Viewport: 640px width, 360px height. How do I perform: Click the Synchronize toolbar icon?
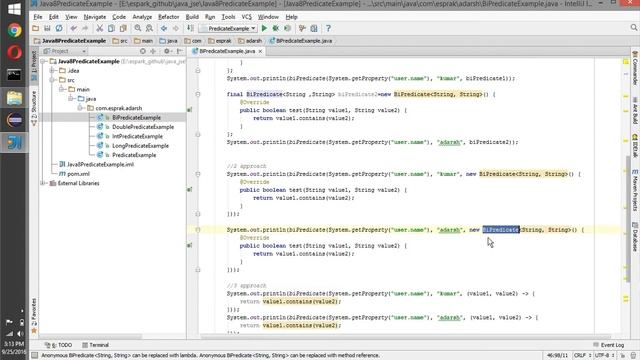click(59, 28)
